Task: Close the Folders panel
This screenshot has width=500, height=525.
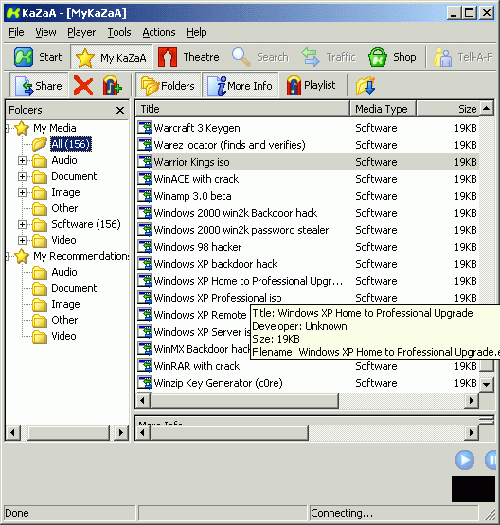Action: point(120,110)
